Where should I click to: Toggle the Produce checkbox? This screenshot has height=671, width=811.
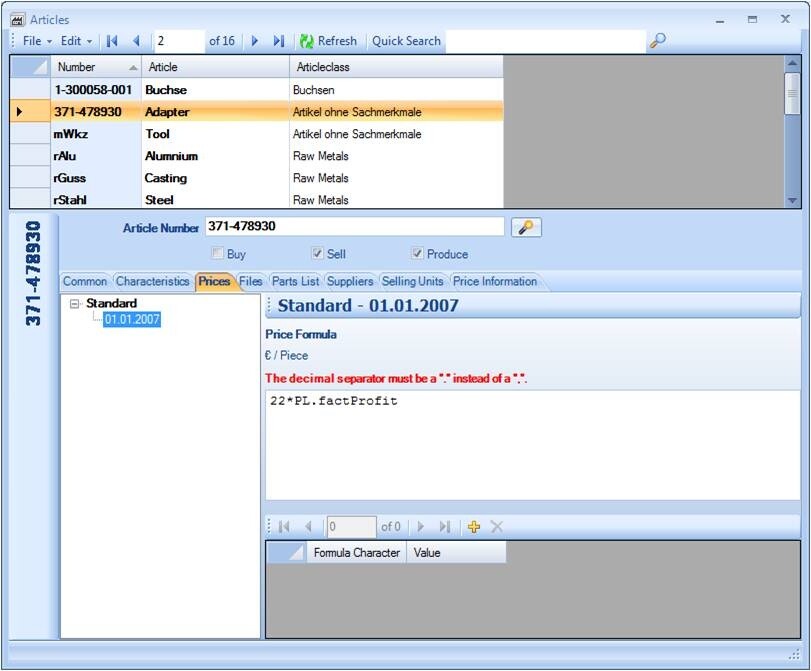(x=417, y=253)
